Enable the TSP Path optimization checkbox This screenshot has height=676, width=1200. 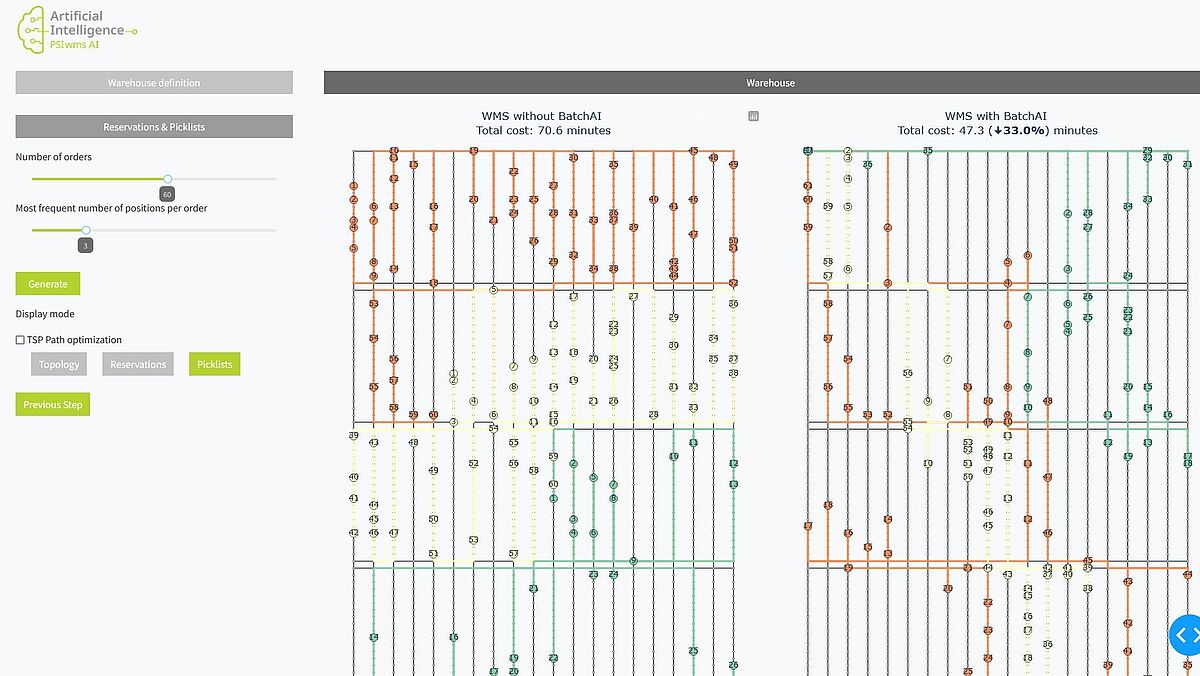point(21,340)
